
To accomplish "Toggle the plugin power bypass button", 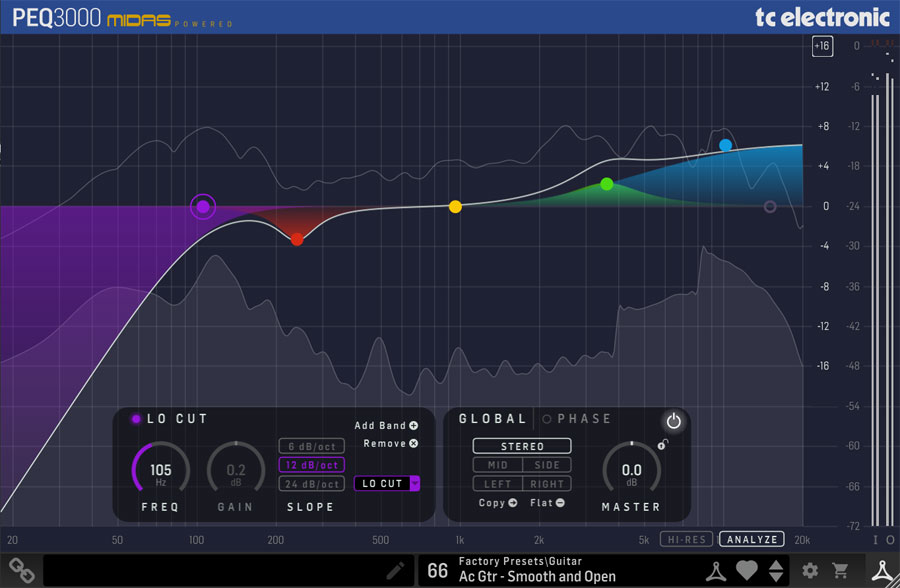I will pyautogui.click(x=673, y=421).
